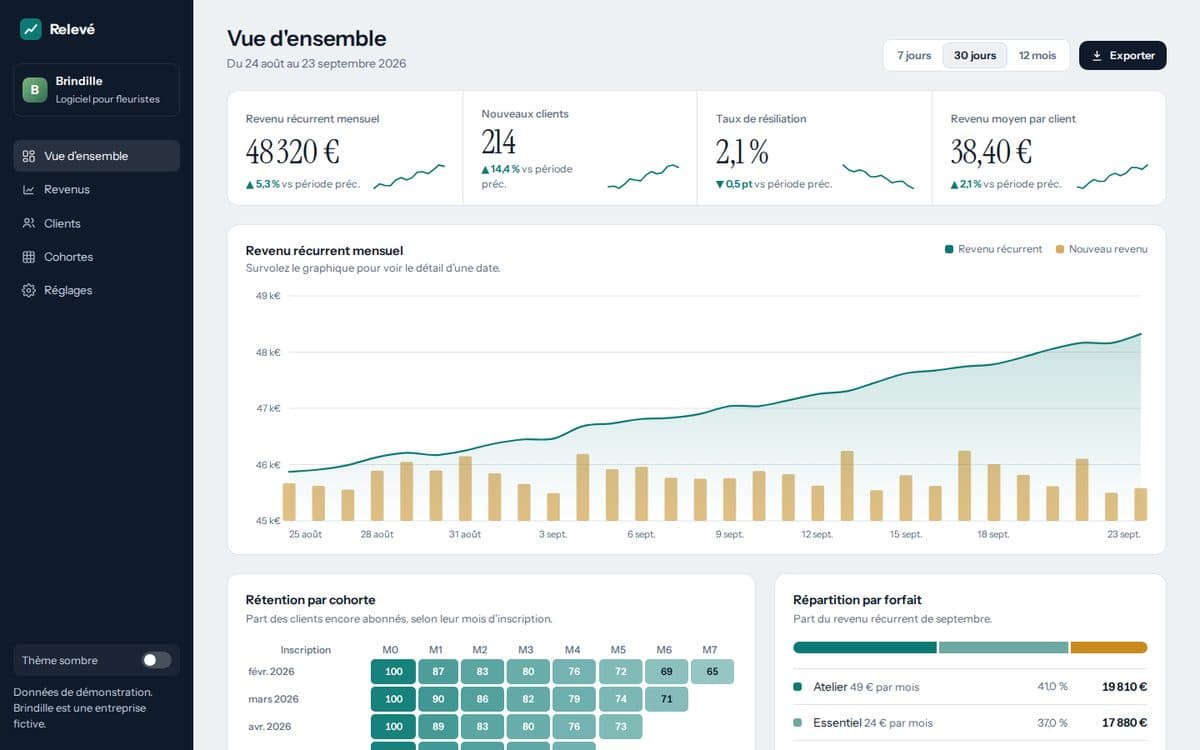Open the Vue d'ensemble menu item
The height and width of the screenshot is (750, 1200).
(96, 156)
